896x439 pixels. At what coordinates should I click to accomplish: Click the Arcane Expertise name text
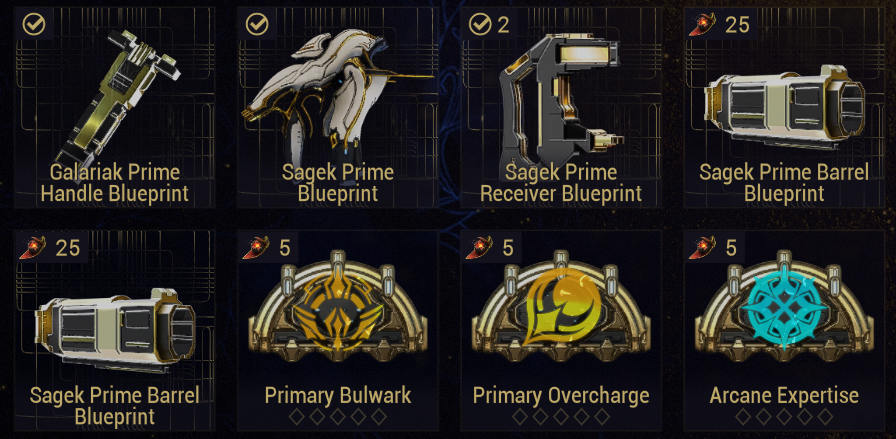tap(784, 395)
